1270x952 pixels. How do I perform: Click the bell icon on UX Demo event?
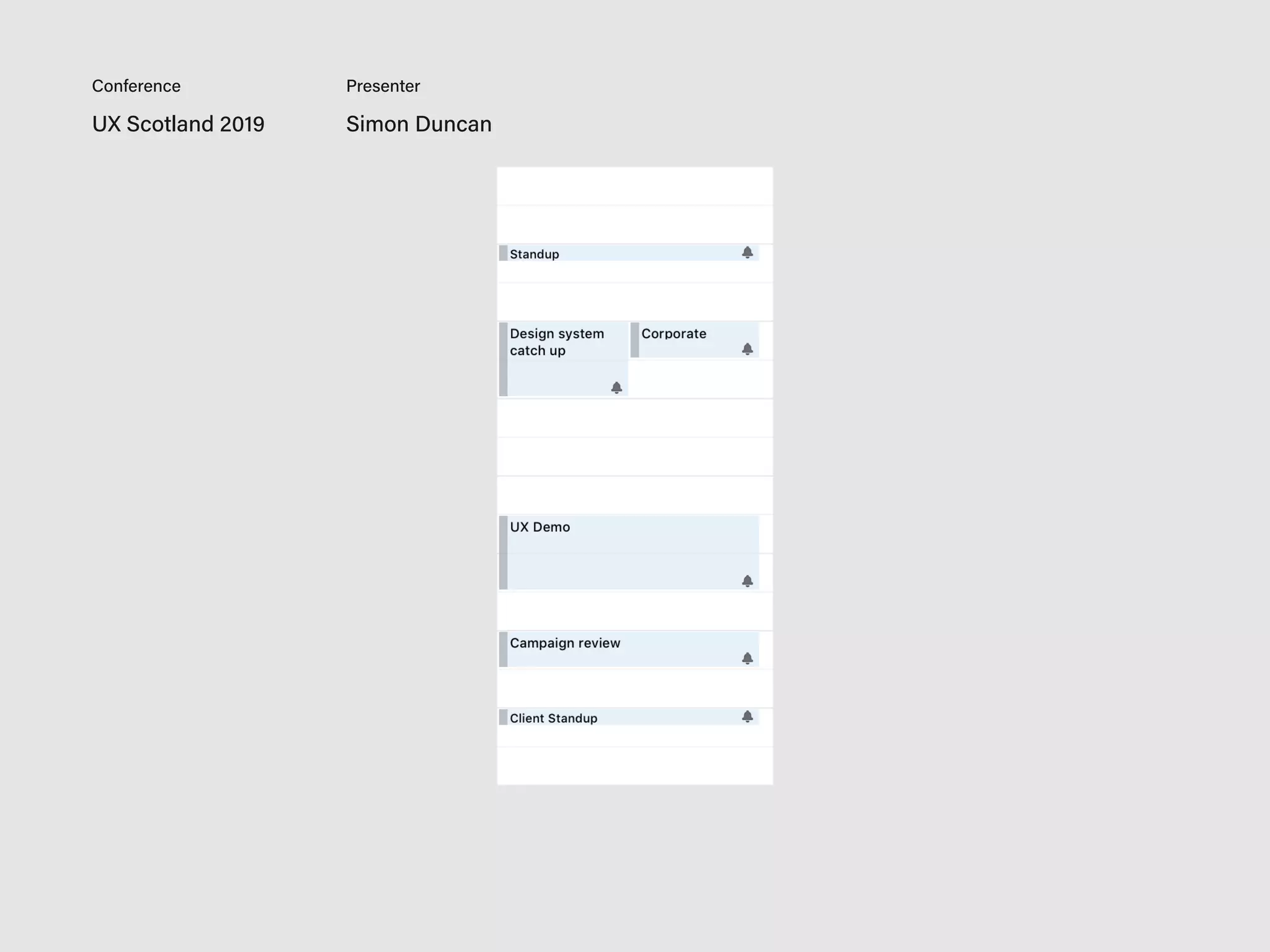747,581
